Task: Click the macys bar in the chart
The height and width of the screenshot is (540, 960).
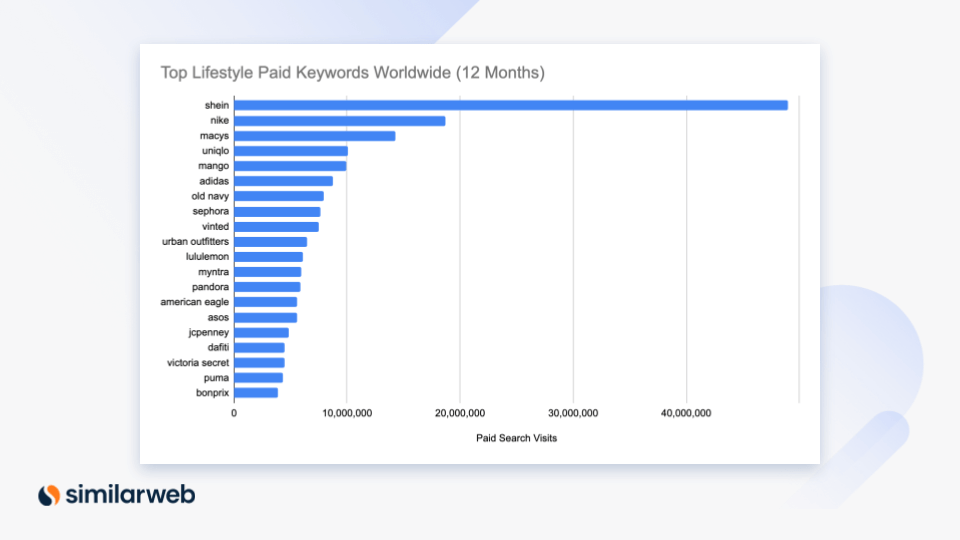Action: tap(315, 136)
